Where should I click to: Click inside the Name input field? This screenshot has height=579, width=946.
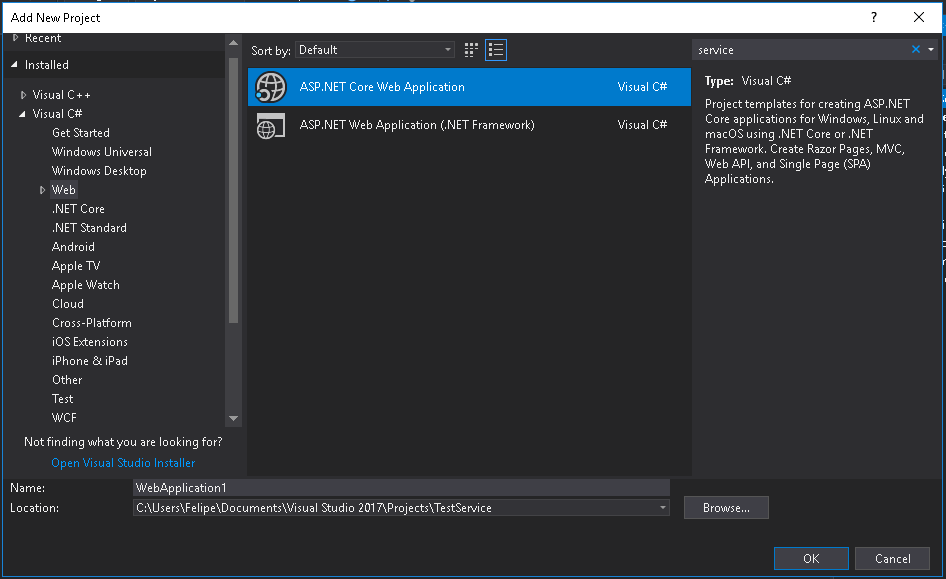pos(400,487)
